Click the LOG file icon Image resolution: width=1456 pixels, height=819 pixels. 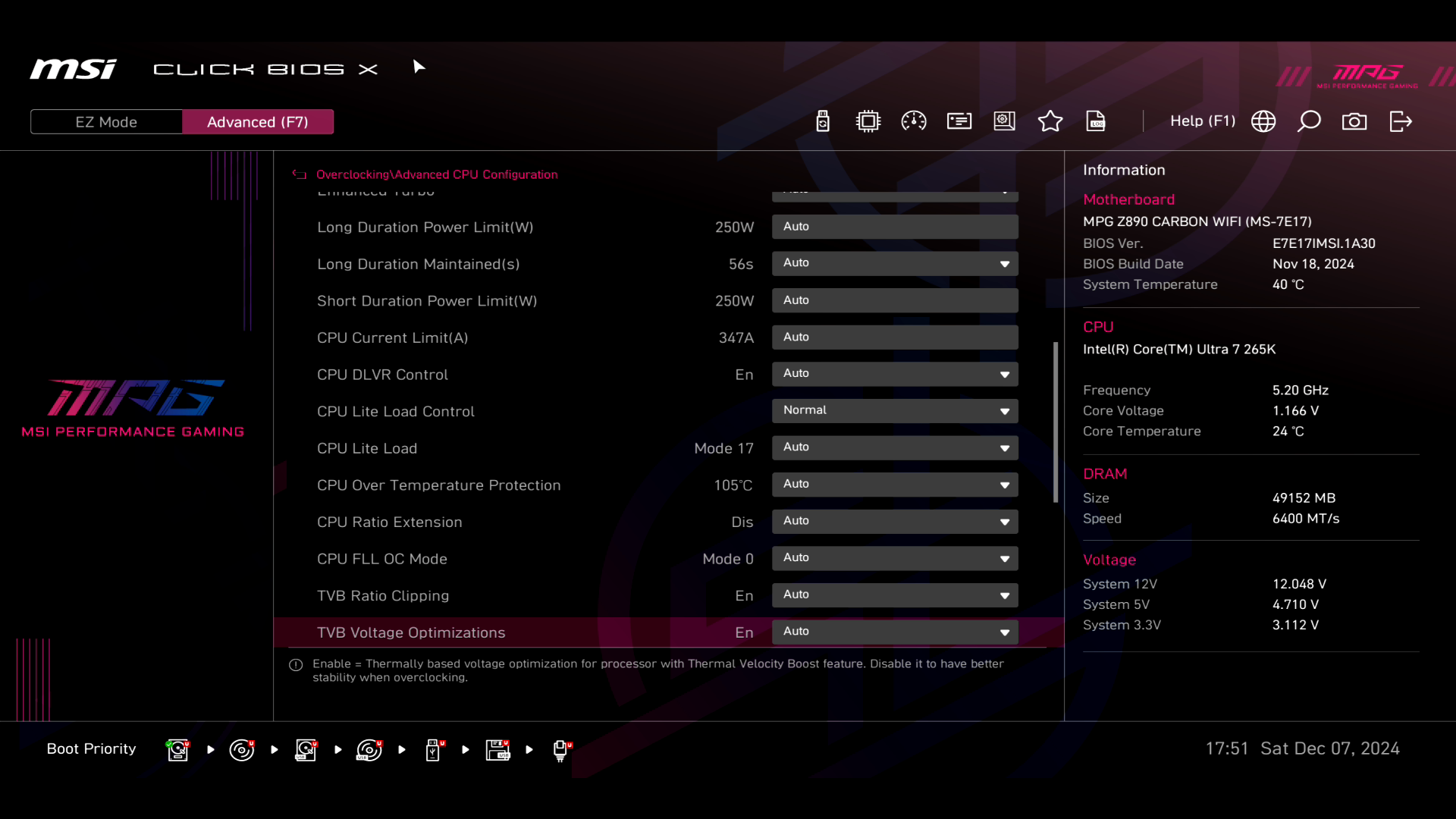pos(1096,121)
